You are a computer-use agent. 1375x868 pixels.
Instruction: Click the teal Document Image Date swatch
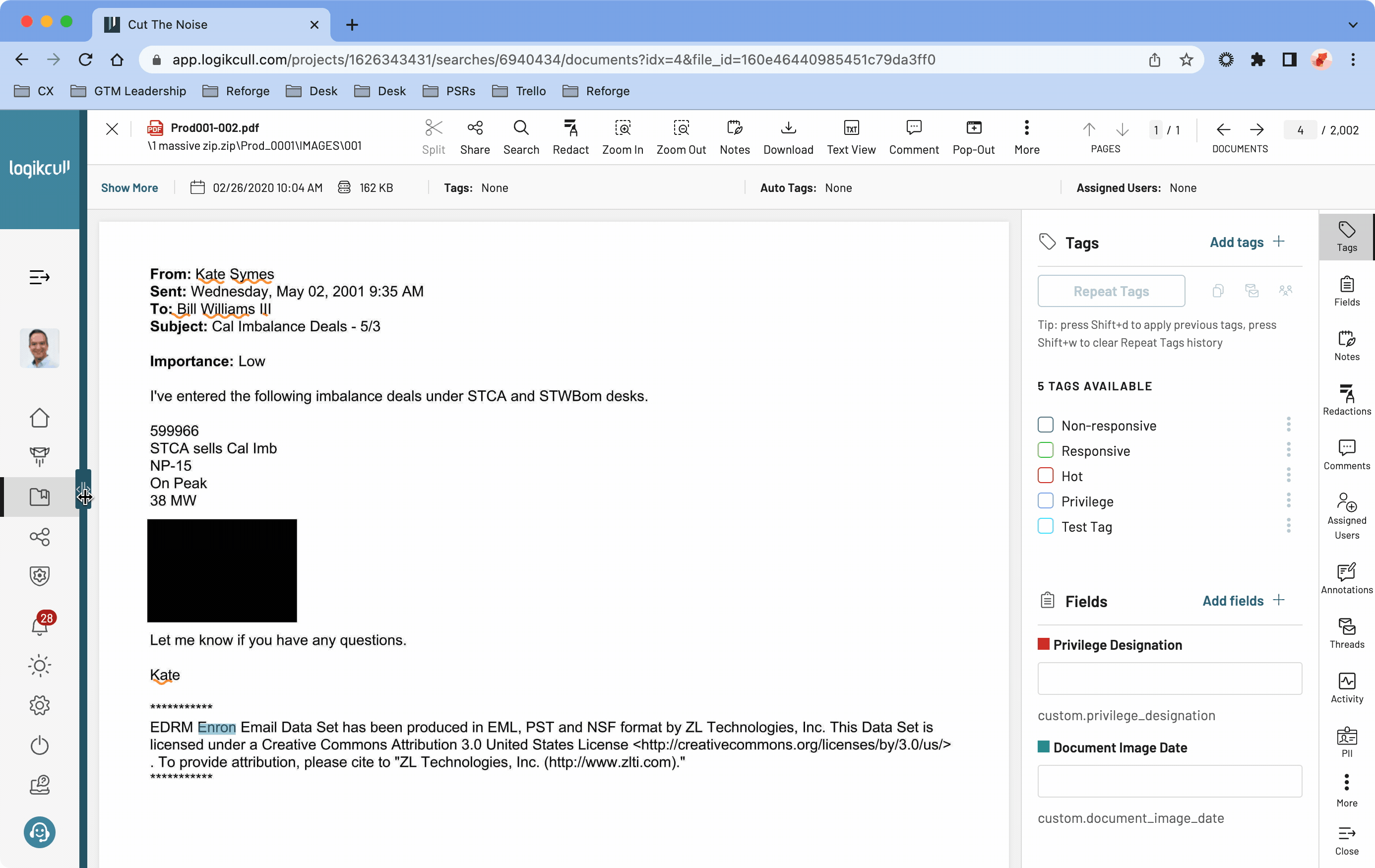point(1043,747)
